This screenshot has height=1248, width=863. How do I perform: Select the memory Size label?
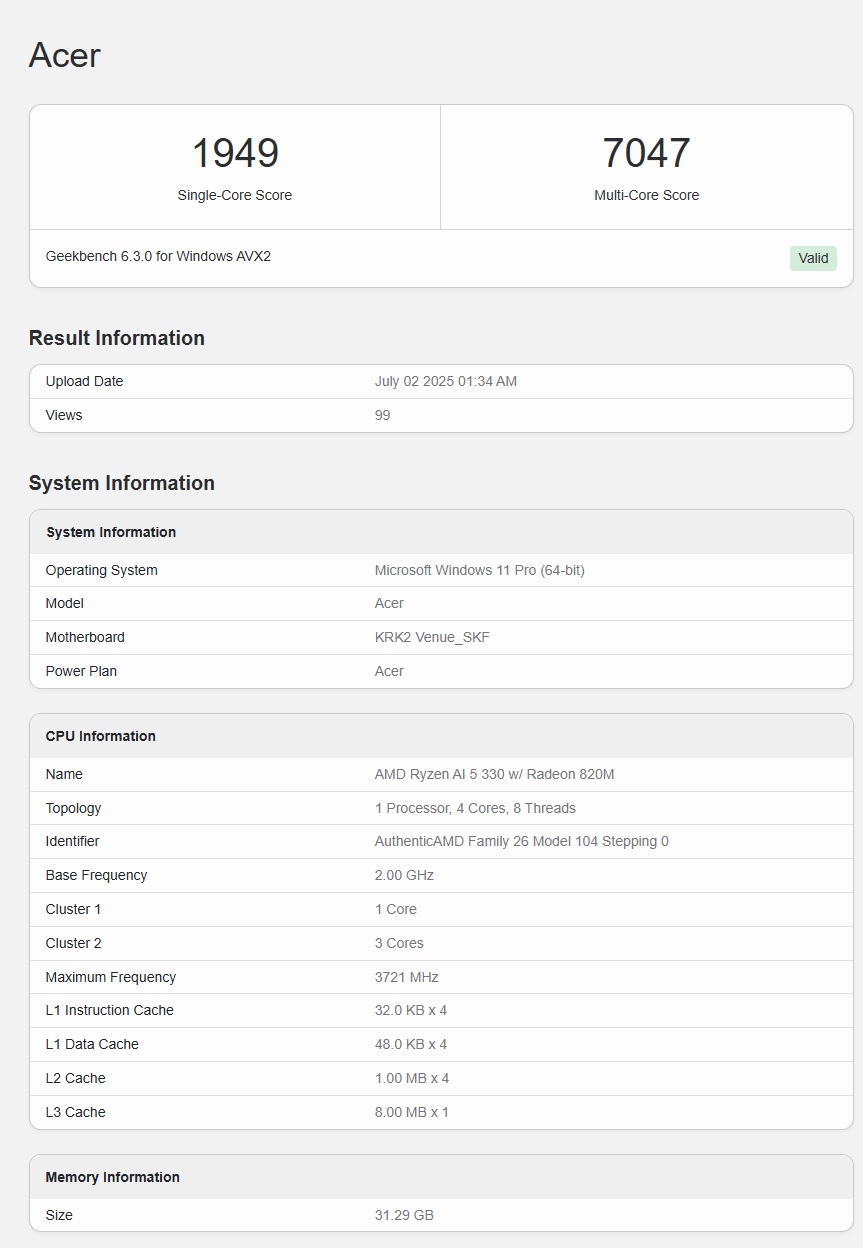pyautogui.click(x=59, y=1215)
